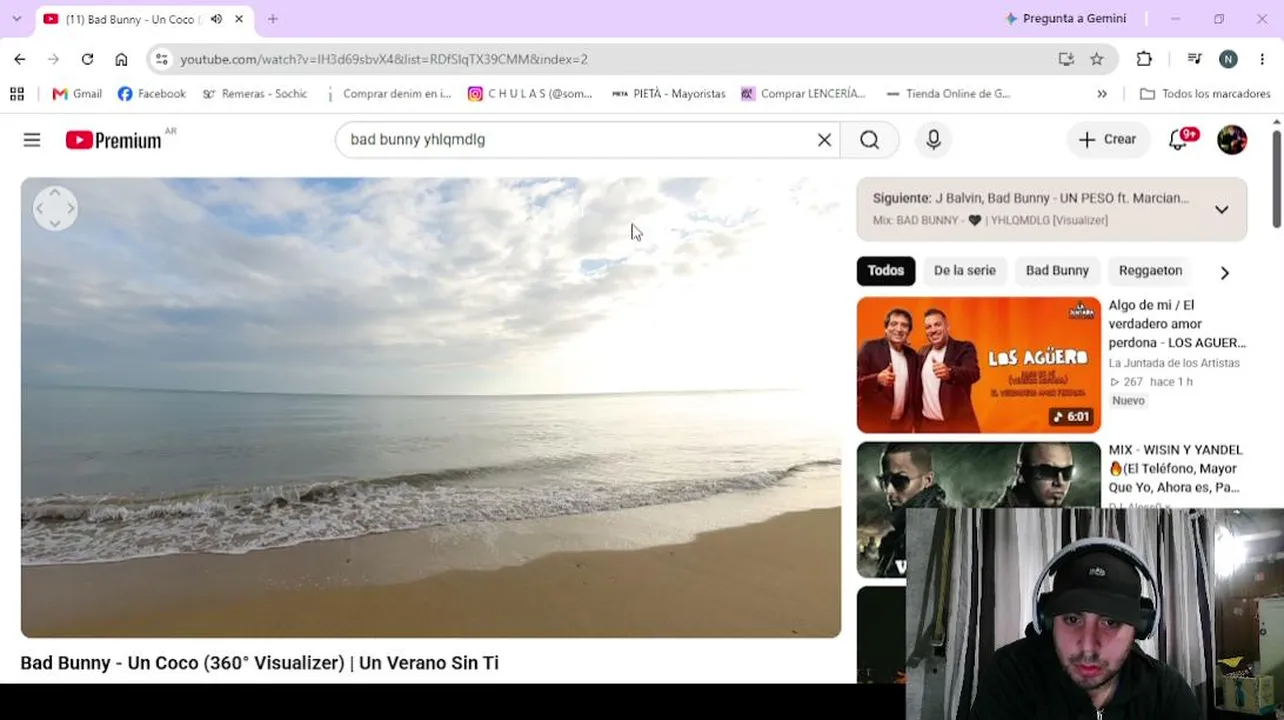Start voice search with the microphone

[x=933, y=140]
